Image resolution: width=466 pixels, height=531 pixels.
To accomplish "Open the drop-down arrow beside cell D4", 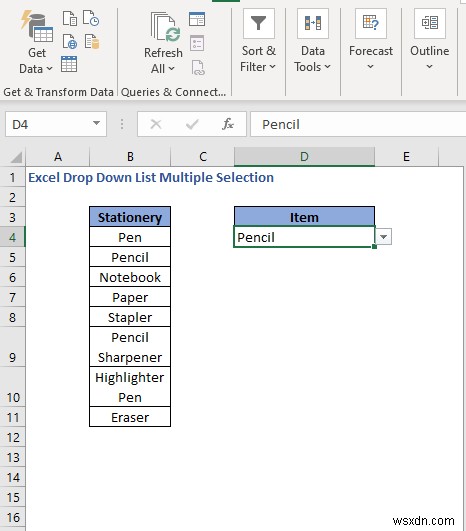I will [384, 236].
